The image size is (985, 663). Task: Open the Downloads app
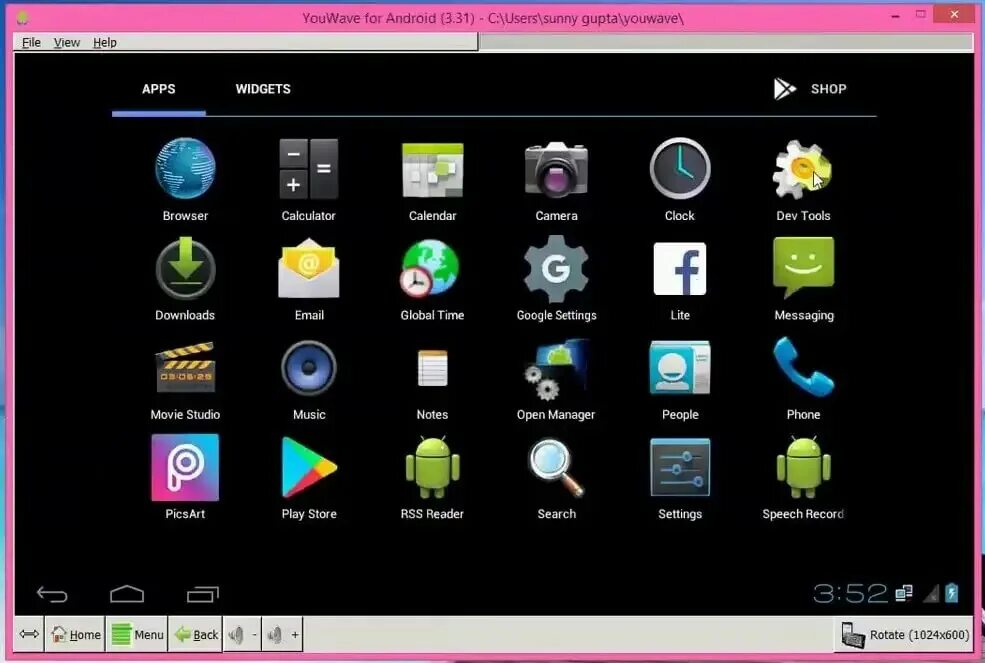pos(185,268)
